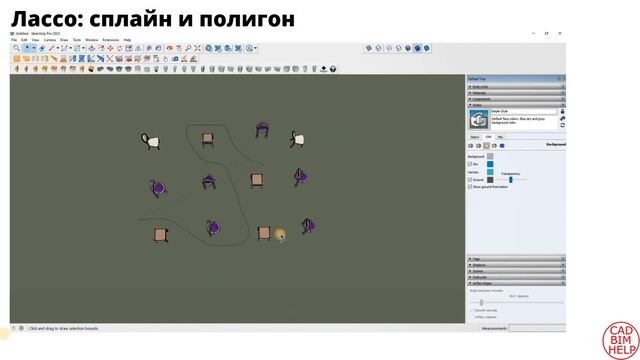
Task: Open the Search SketchUp magnifier tool
Action: 16,48
